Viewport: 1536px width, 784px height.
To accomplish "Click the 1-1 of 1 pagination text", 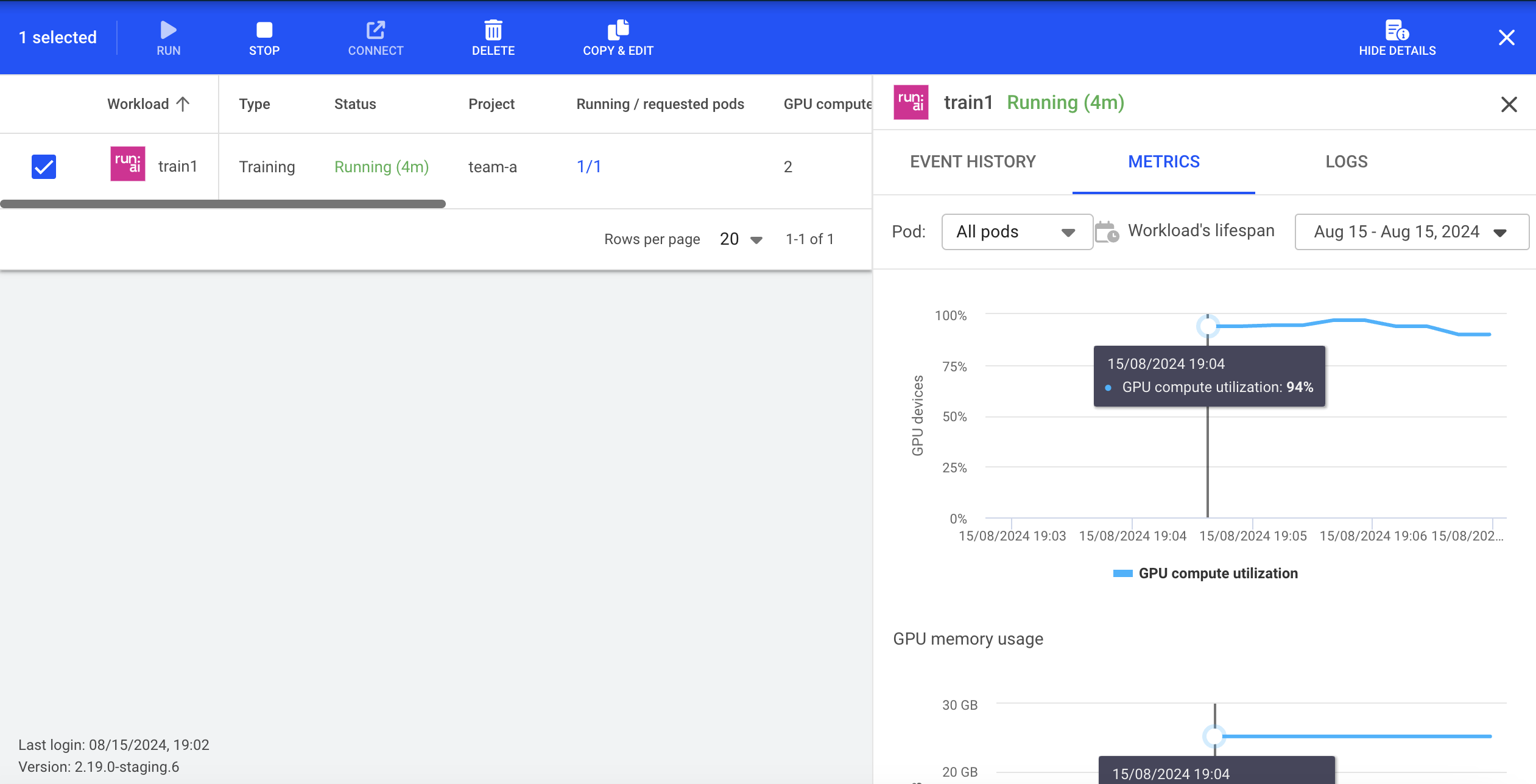I will pos(809,239).
